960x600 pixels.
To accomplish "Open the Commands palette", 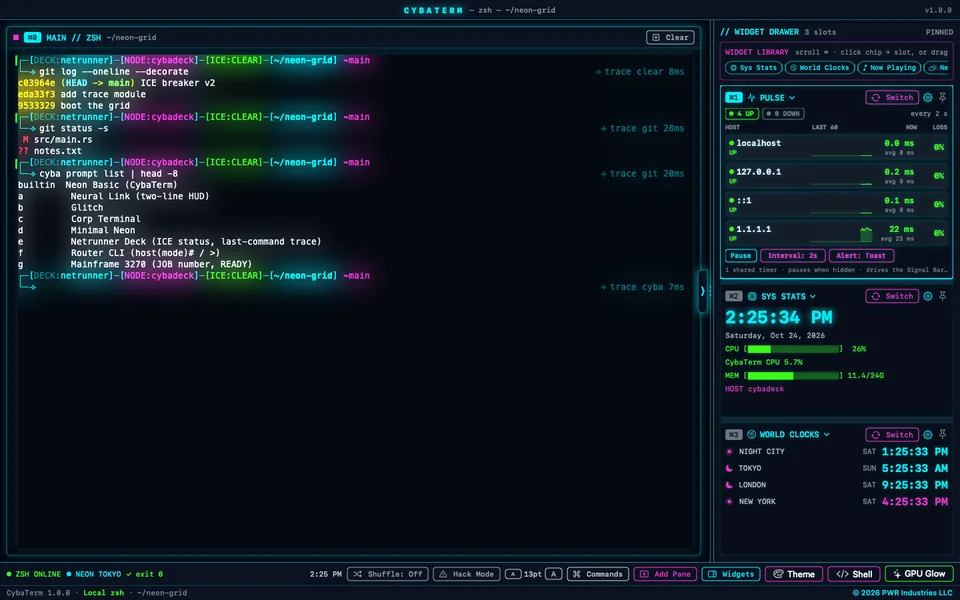I will tap(598, 574).
